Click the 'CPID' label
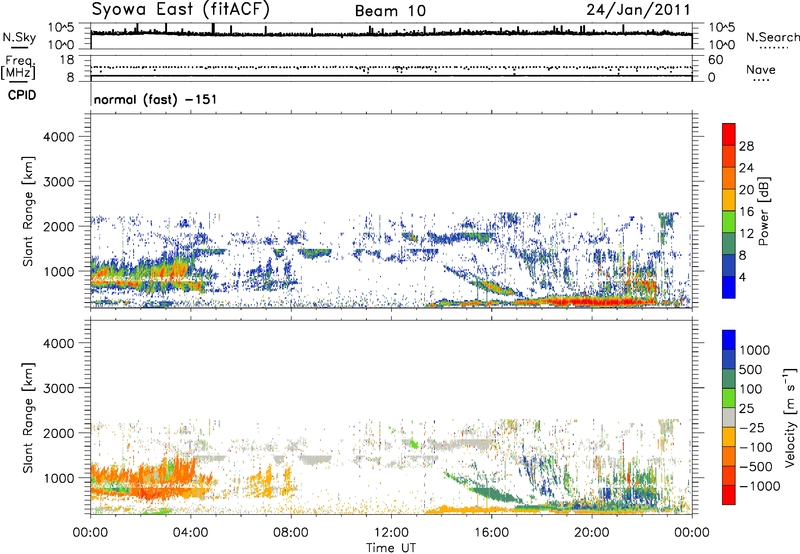 click(22, 95)
